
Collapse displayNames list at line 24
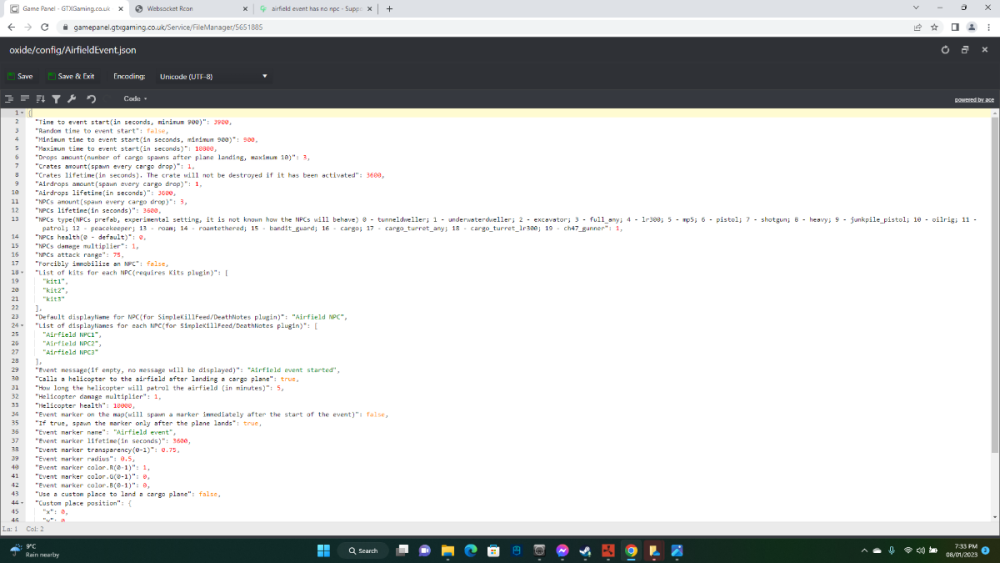pyautogui.click(x=22, y=325)
